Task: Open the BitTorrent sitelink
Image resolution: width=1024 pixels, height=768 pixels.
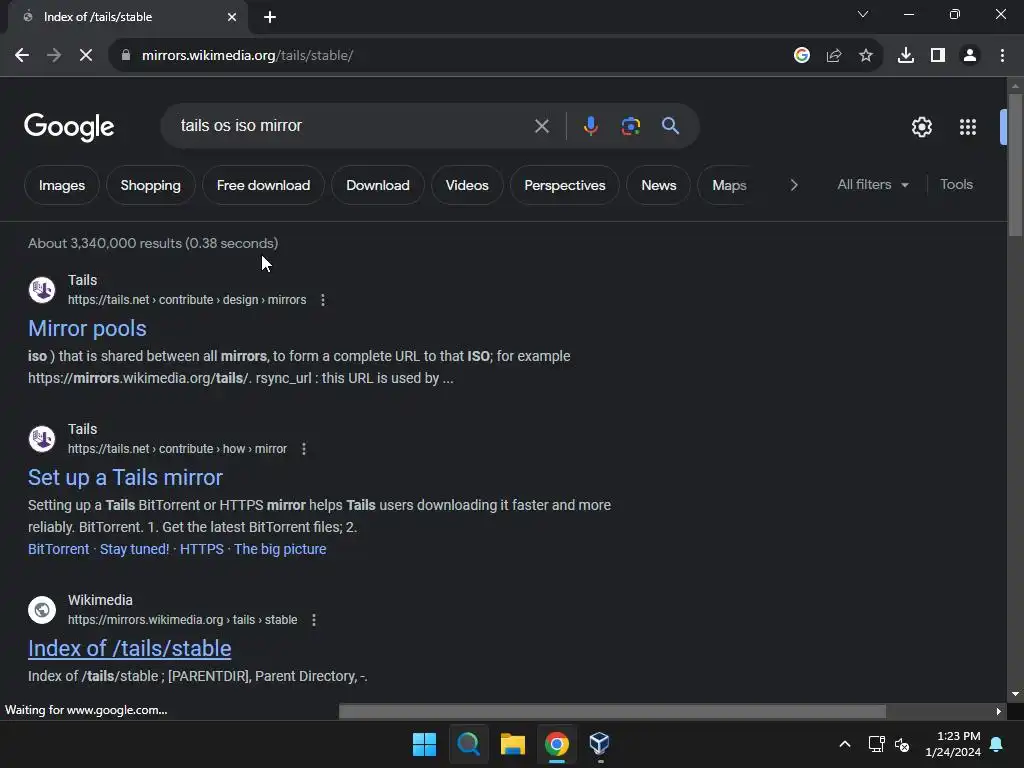Action: (59, 549)
